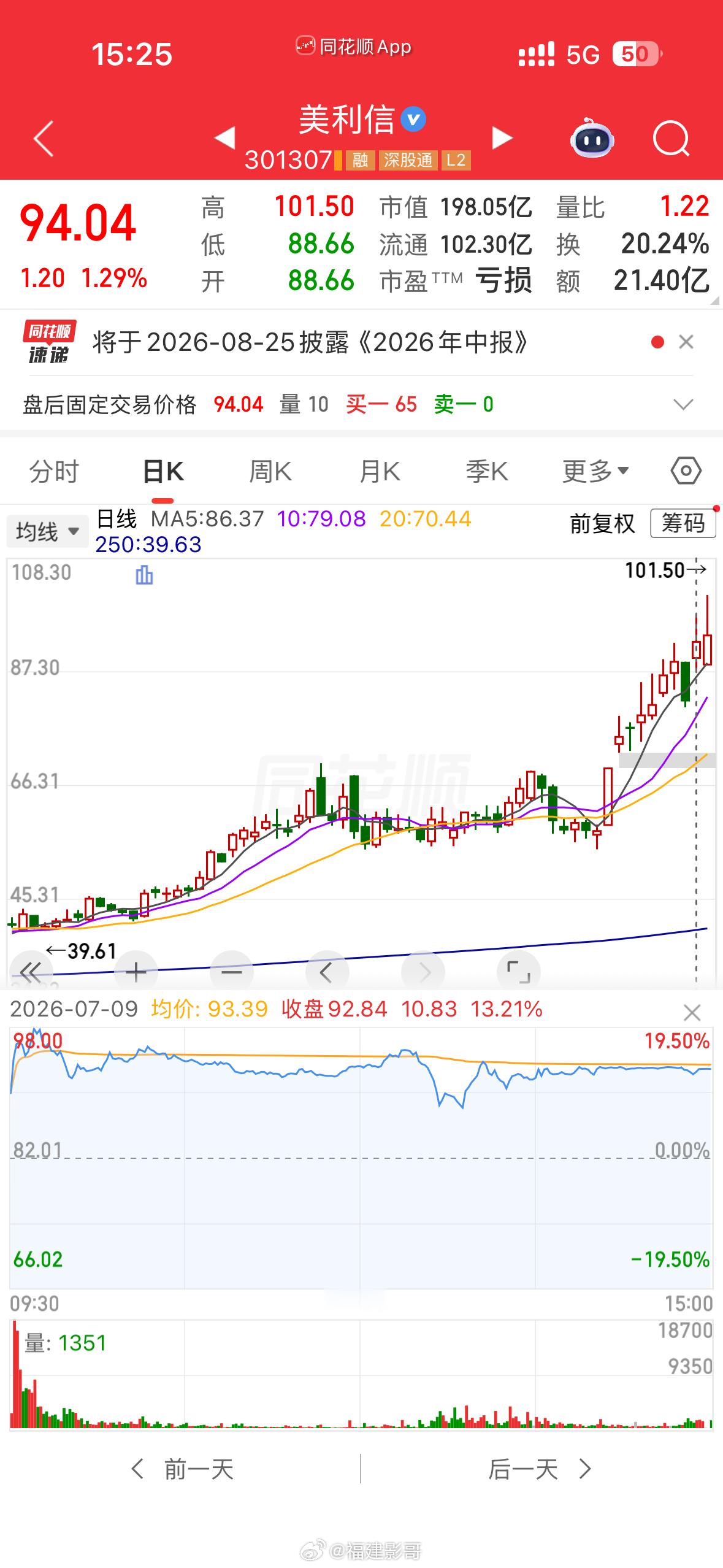Tap the 收盘92.84 closing price label
This screenshot has width=723, height=1568.
(x=334, y=1009)
